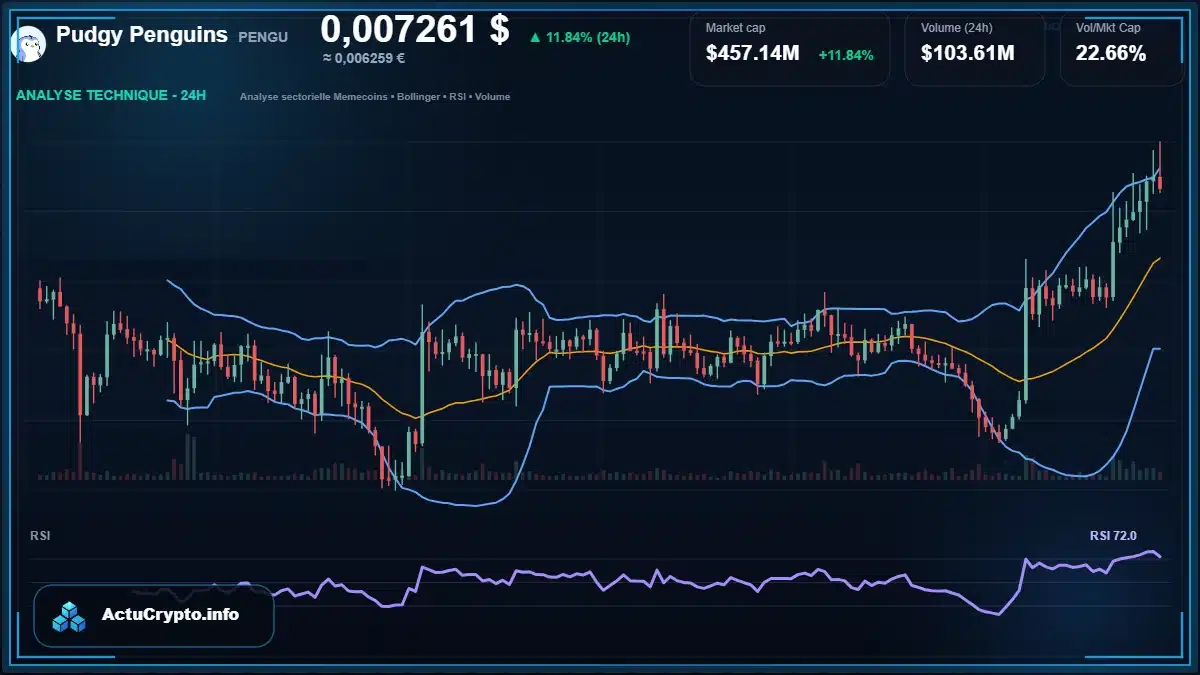Click the ANALYSE TECHNIQUE - 24H heading
This screenshot has height=675, width=1200.
coord(111,96)
